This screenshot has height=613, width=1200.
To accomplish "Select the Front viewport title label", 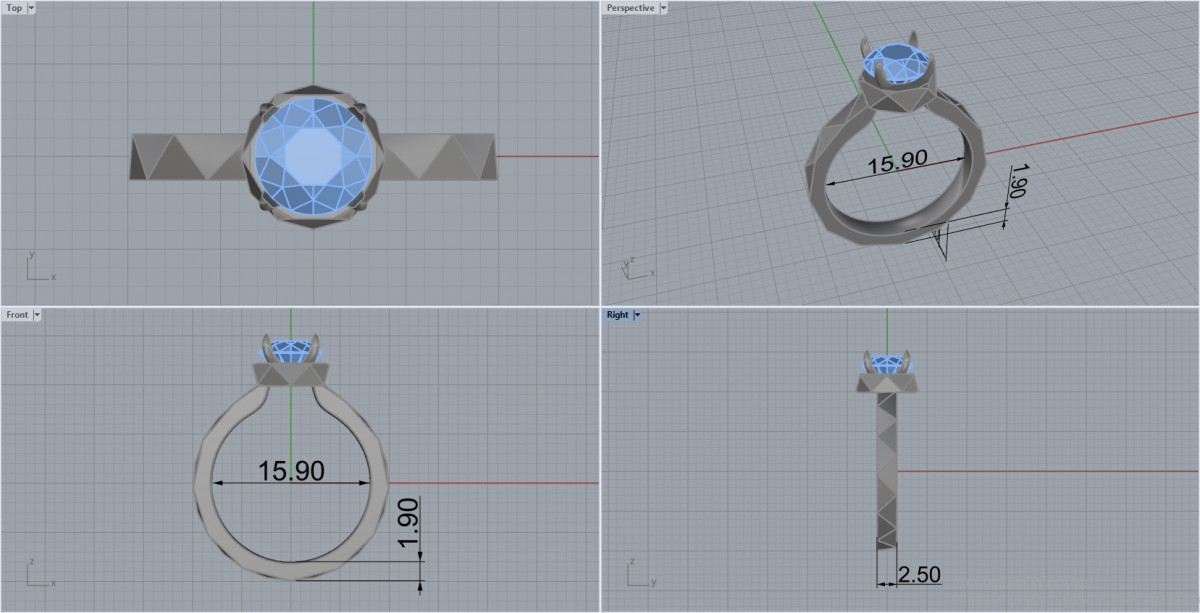I will pyautogui.click(x=17, y=315).
